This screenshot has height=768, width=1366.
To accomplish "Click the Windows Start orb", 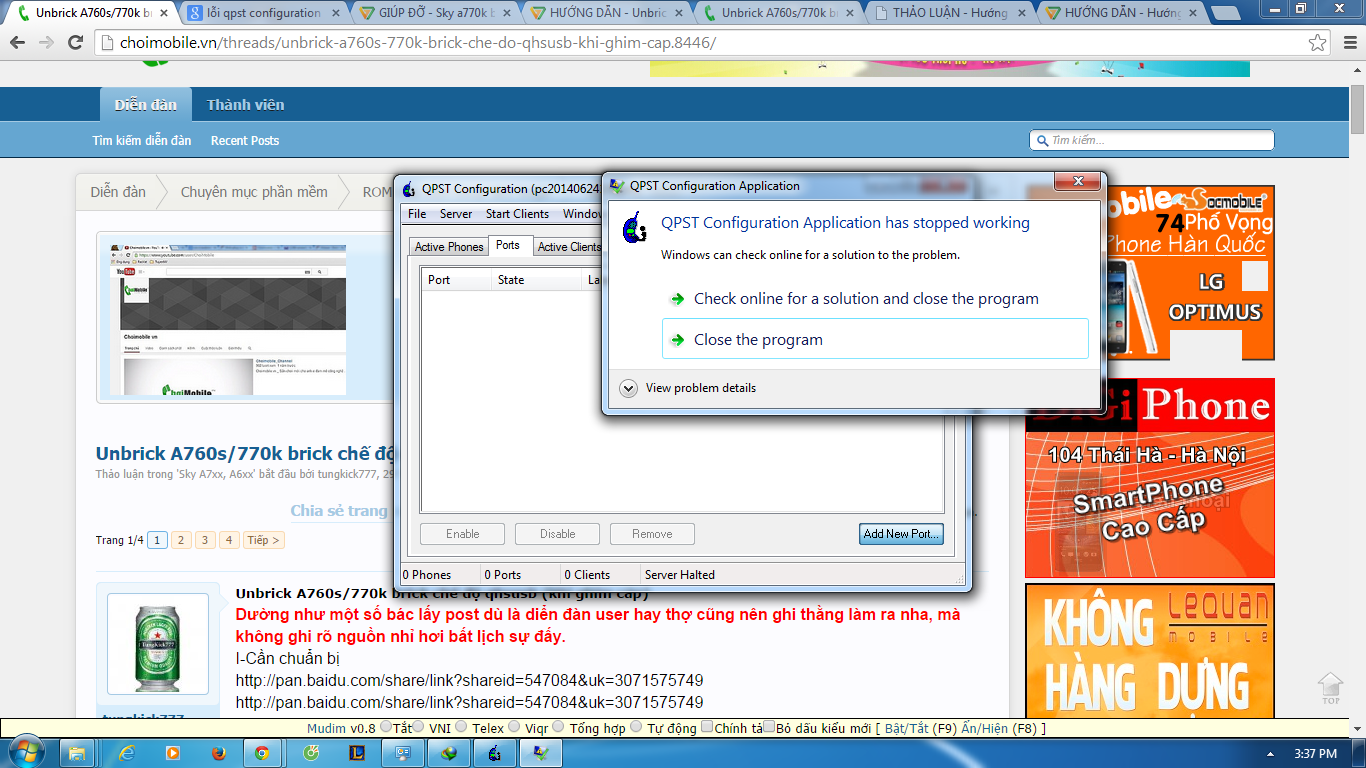I will click(25, 751).
